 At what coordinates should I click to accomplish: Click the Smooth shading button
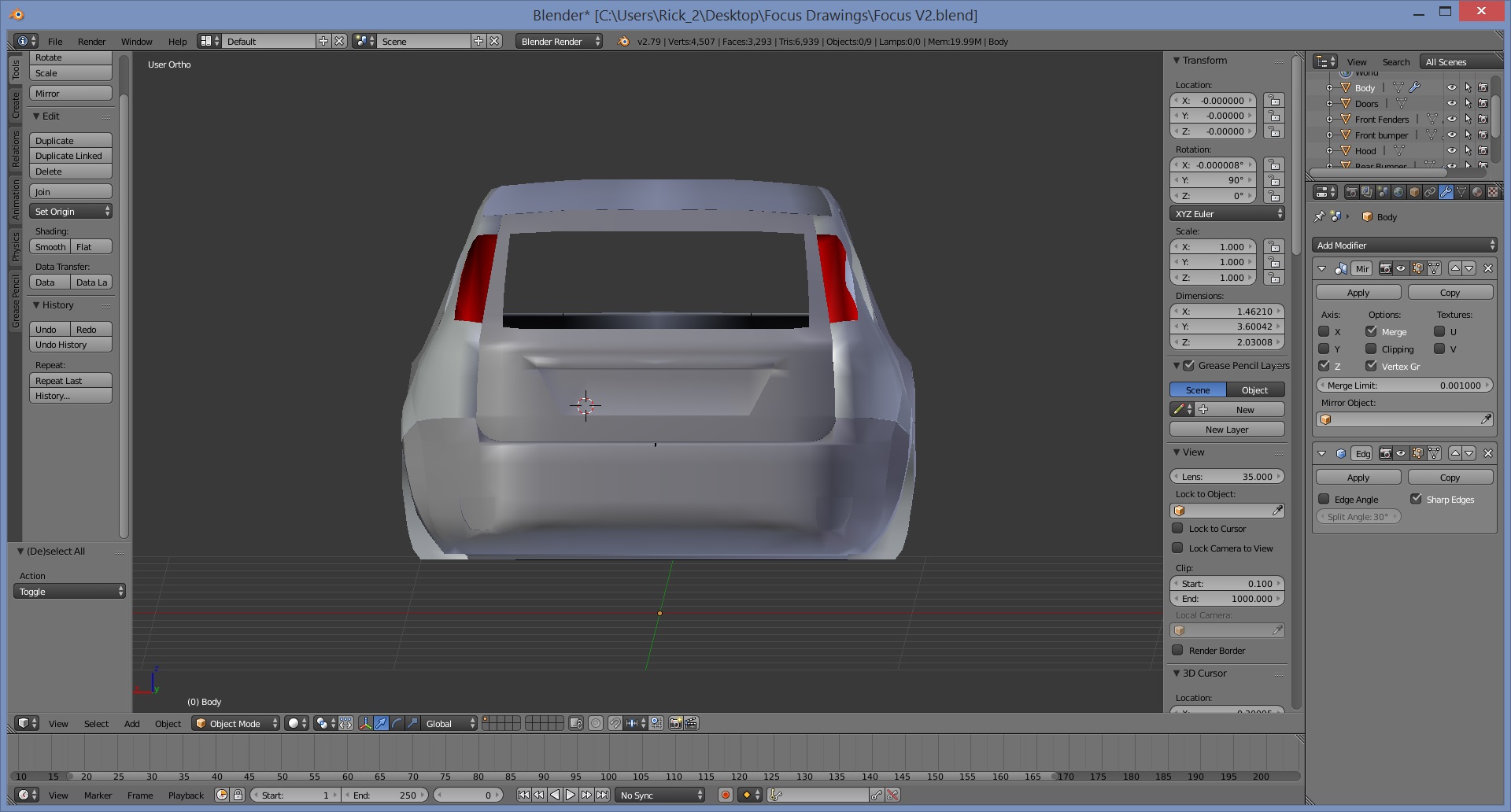(50, 247)
